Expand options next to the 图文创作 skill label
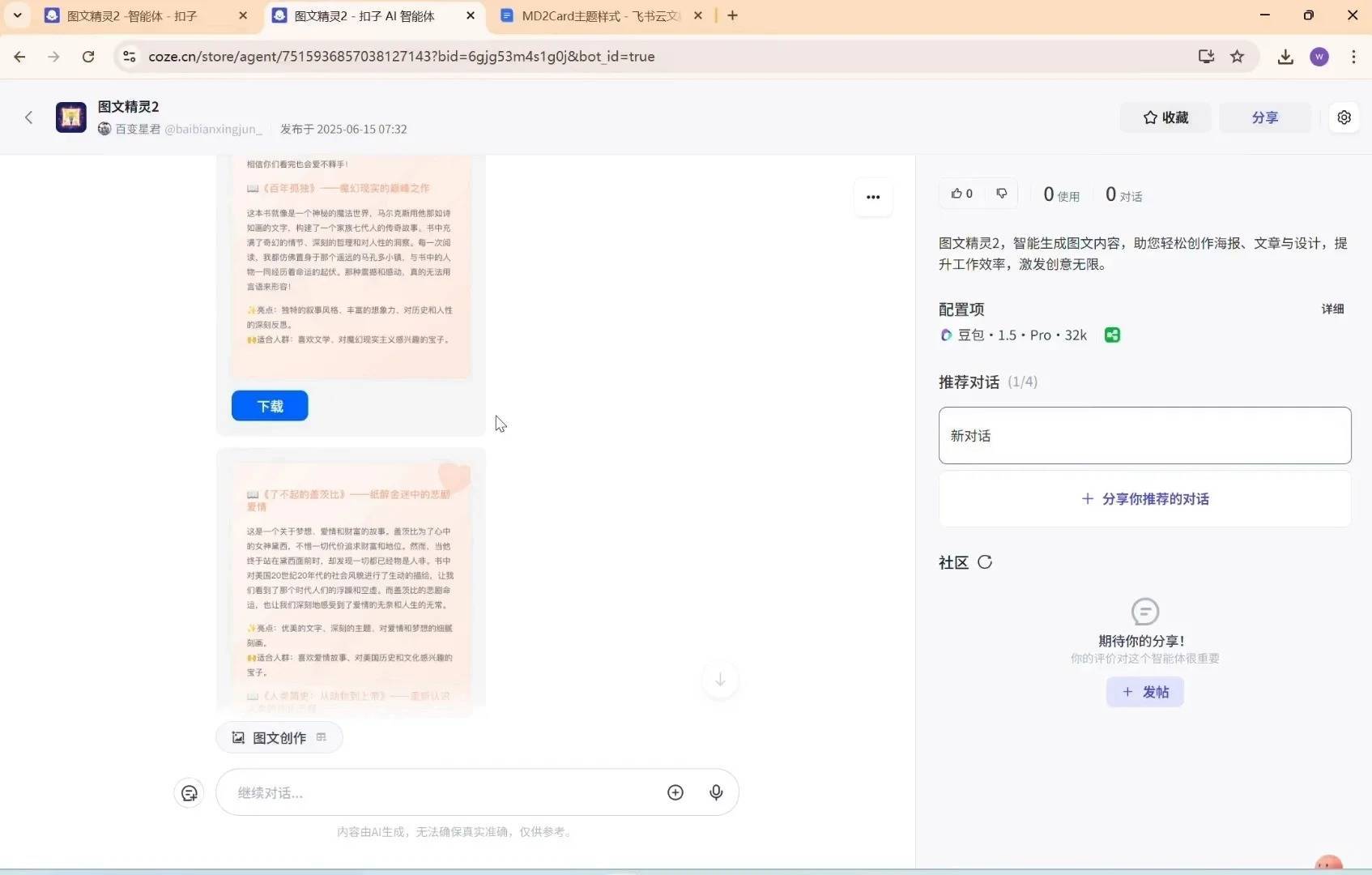 coord(321,737)
